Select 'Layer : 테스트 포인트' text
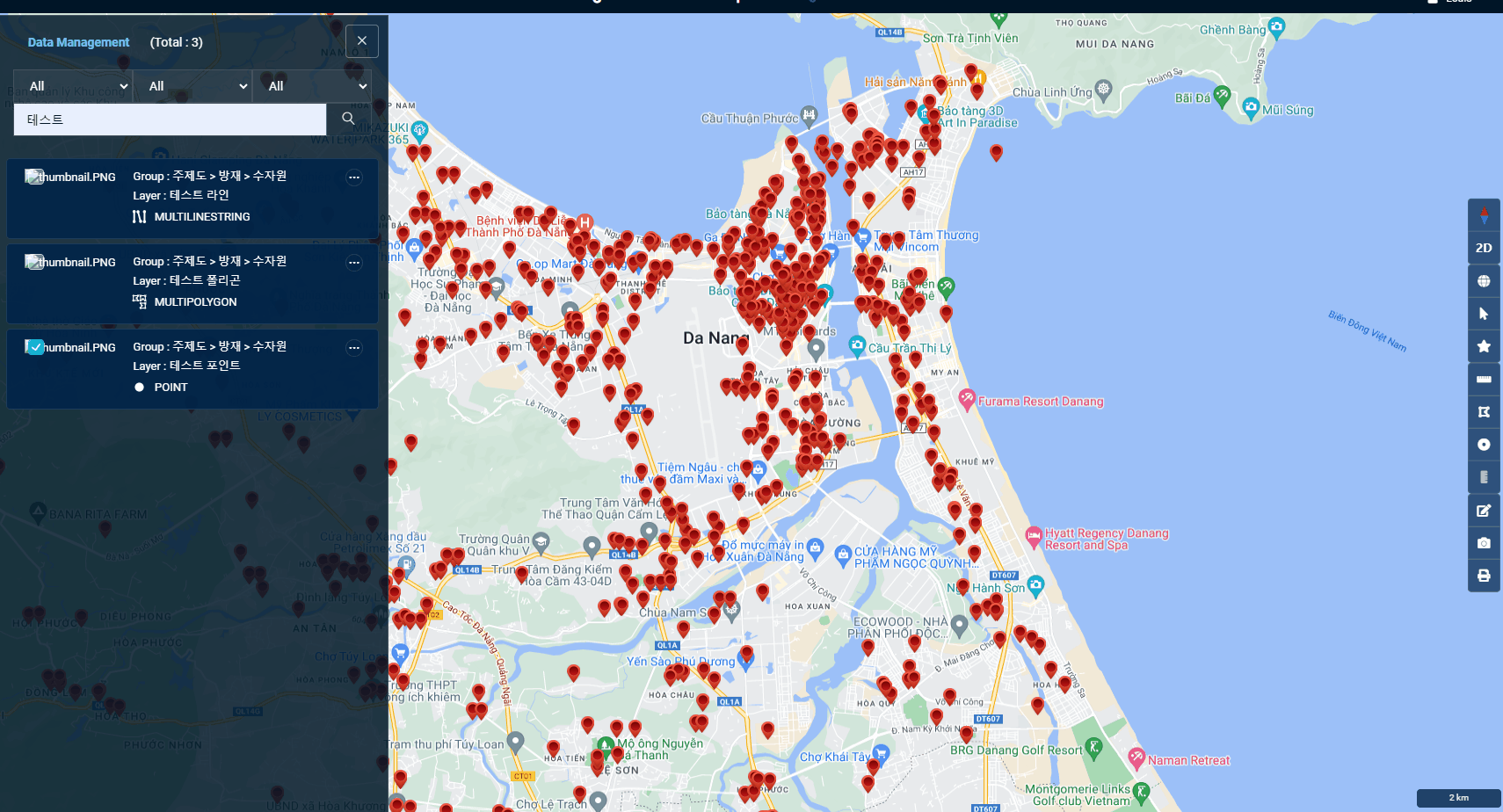 (186, 366)
